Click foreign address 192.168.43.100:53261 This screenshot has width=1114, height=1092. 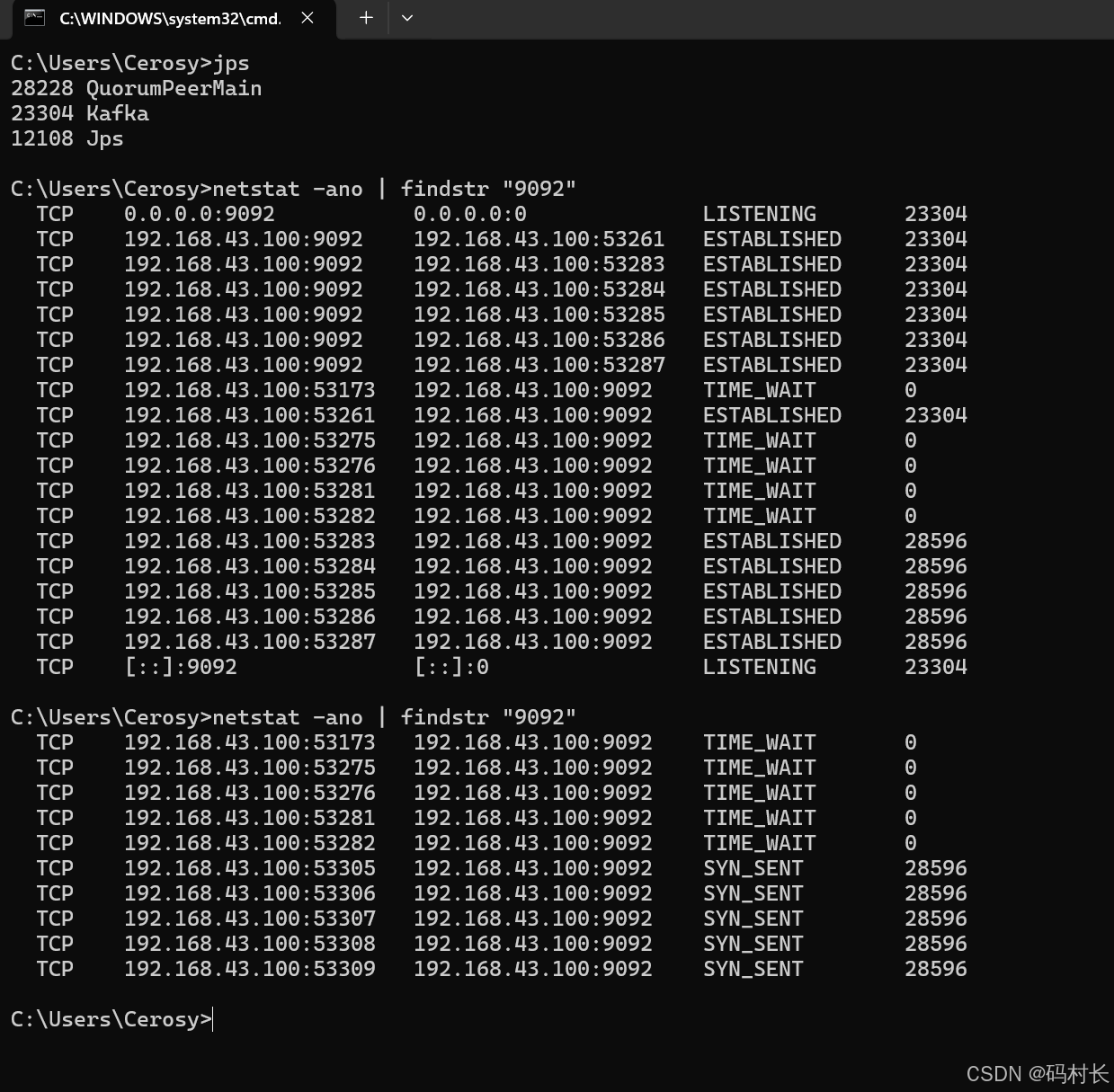pyautogui.click(x=539, y=239)
